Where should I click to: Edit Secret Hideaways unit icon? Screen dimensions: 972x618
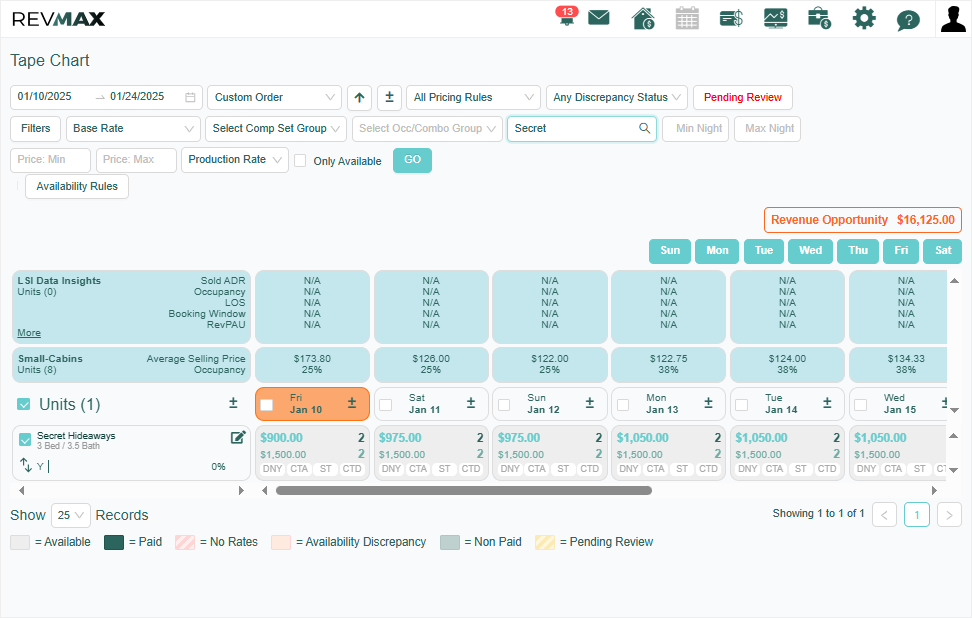click(x=238, y=438)
